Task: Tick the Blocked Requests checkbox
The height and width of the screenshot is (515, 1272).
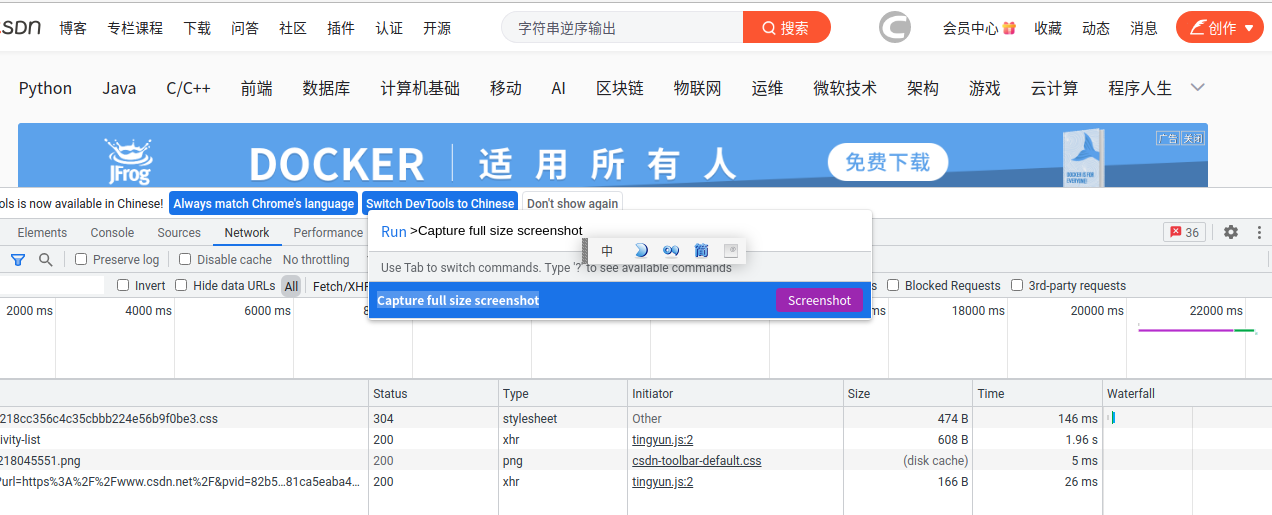Action: pos(893,285)
